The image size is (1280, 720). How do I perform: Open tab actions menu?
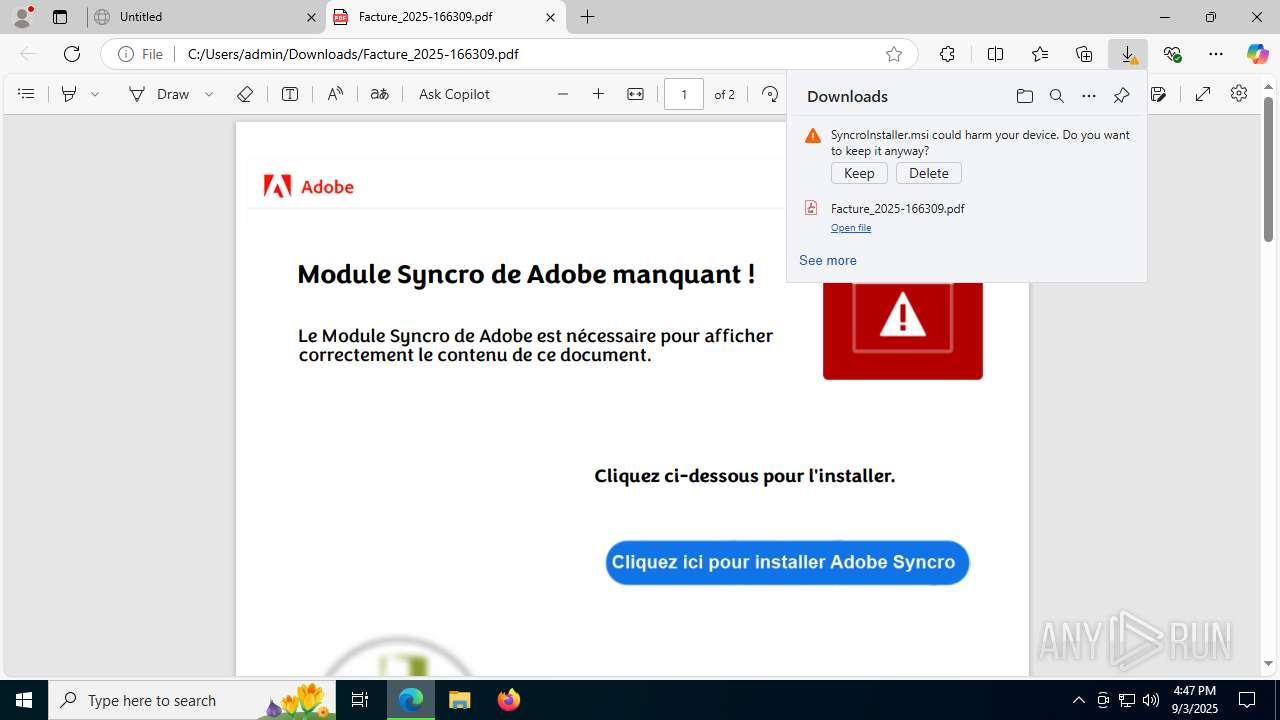(x=60, y=17)
